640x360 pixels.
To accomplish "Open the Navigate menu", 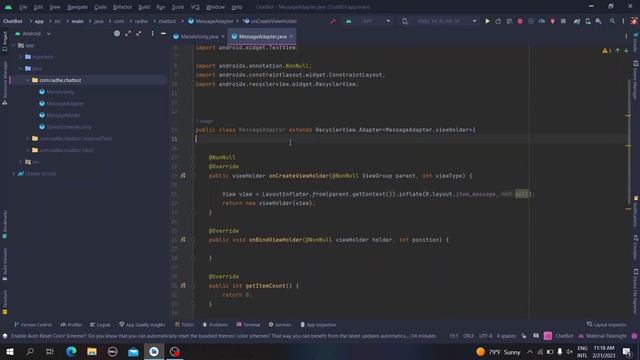I will click(77, 7).
